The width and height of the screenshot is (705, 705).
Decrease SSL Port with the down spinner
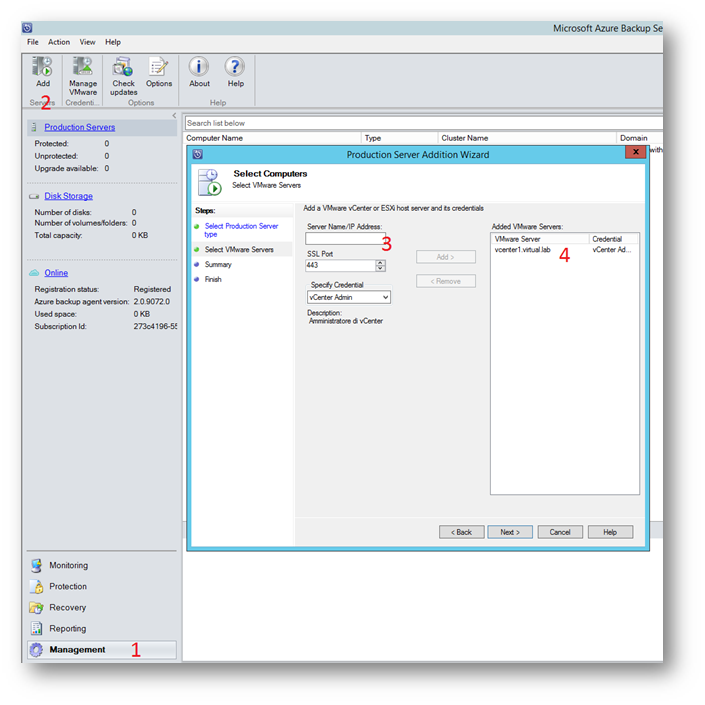point(380,268)
